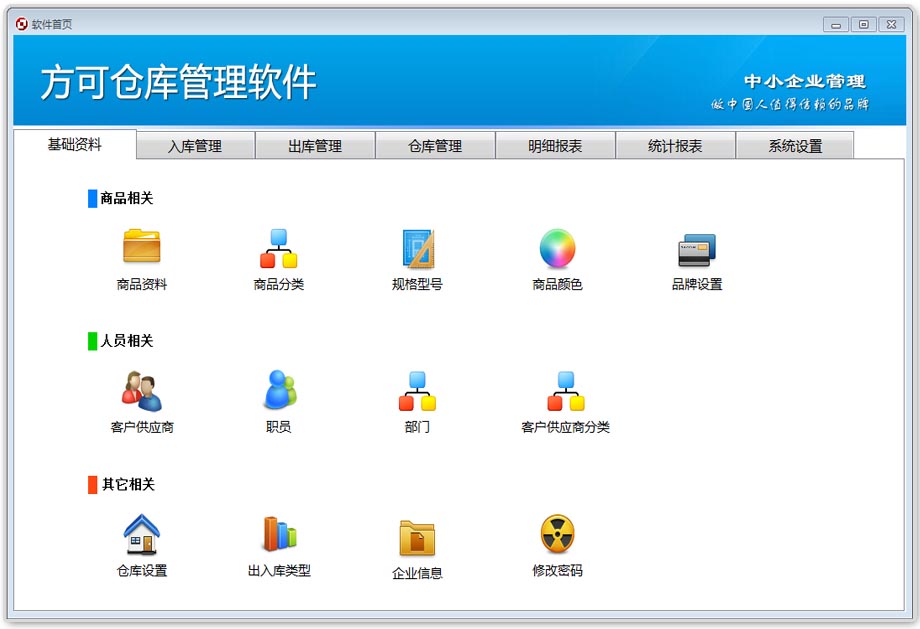Screen dimensions: 920x629
Task: Minimize the 软件首页 window
Action: pos(836,25)
